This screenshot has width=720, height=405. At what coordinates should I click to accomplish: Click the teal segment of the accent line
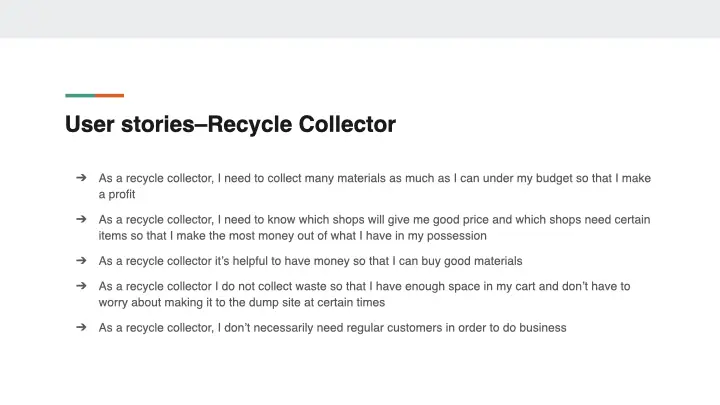pos(80,96)
